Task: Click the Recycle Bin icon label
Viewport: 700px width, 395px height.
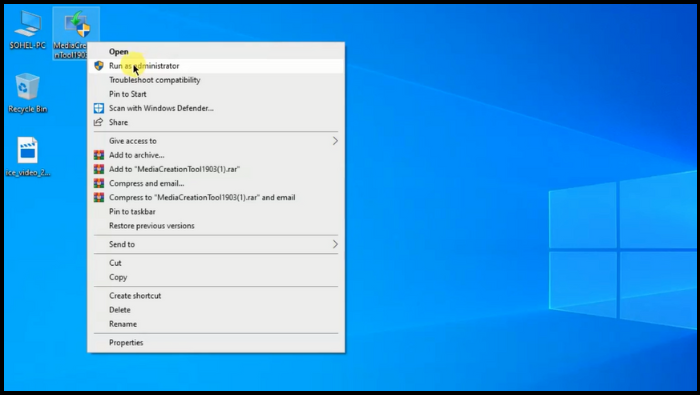Action: [28, 109]
